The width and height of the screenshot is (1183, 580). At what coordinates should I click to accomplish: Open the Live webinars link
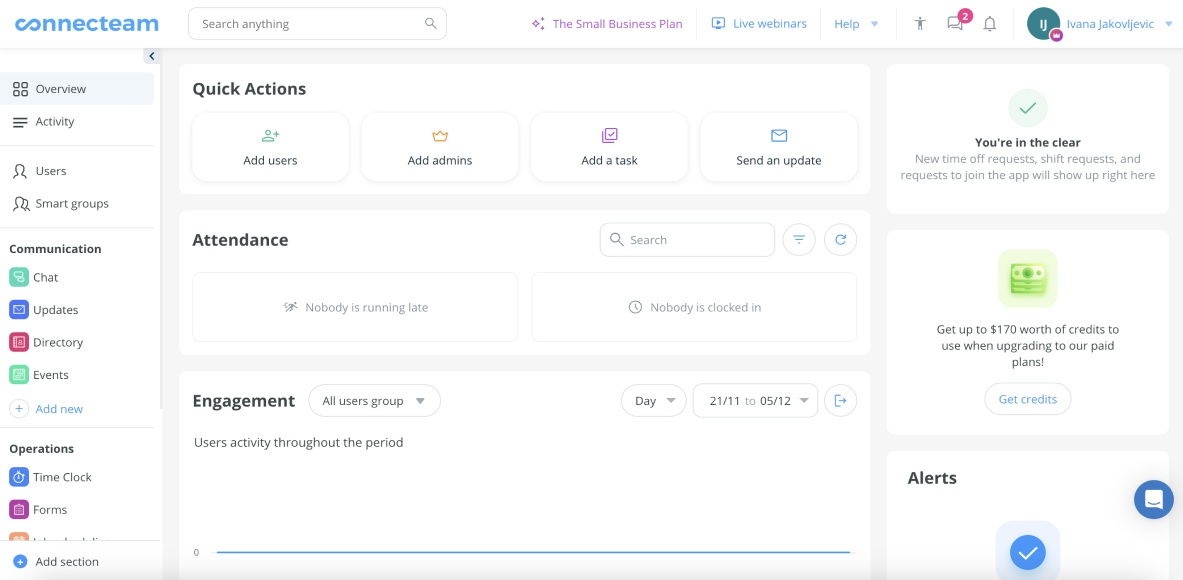coord(770,23)
